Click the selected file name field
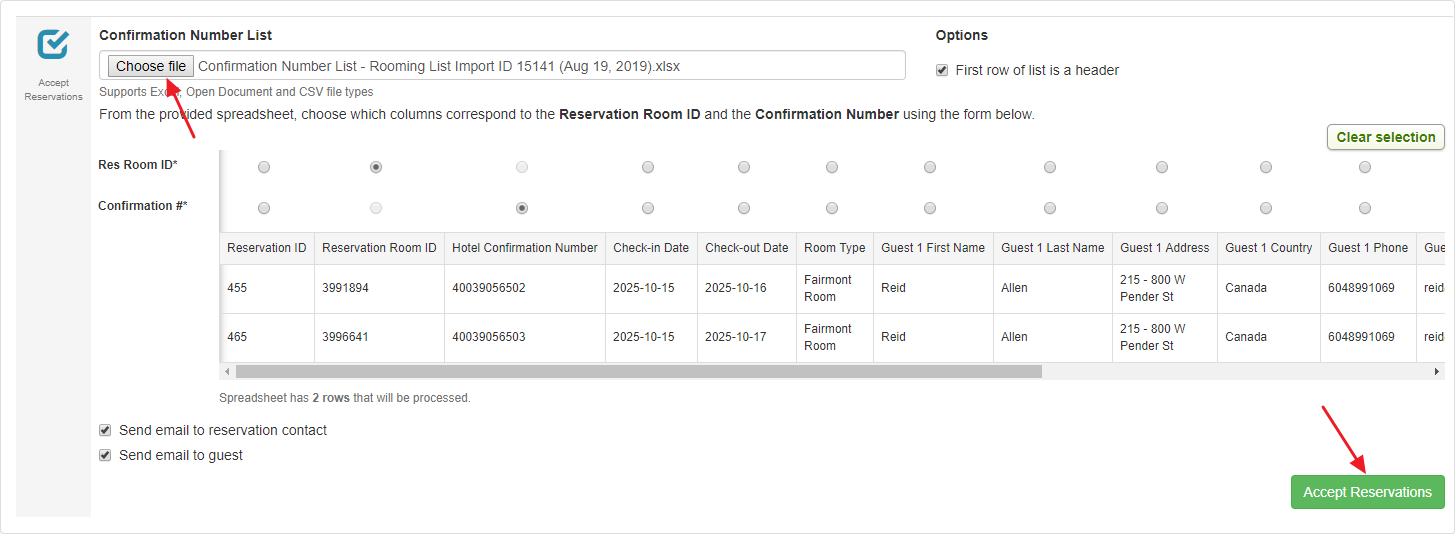Image resolution: width=1455 pixels, height=534 pixels. (x=548, y=66)
